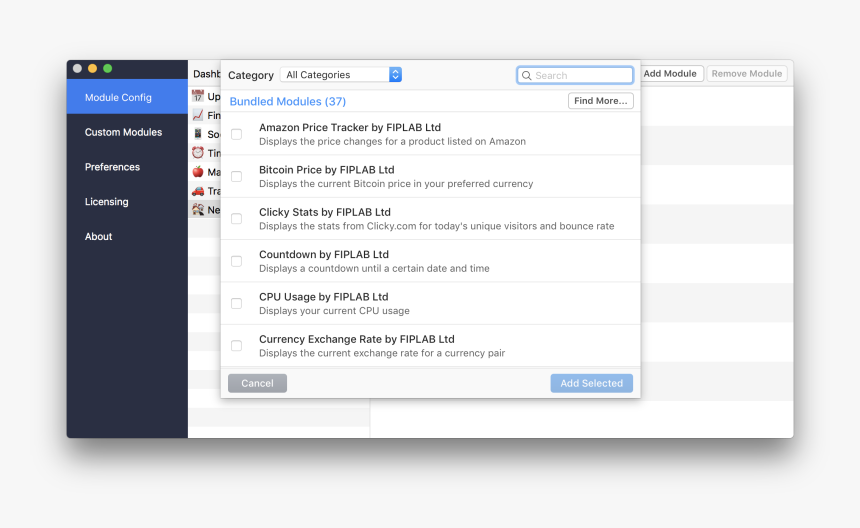Check the Amazon Price Tracker module

click(236, 134)
